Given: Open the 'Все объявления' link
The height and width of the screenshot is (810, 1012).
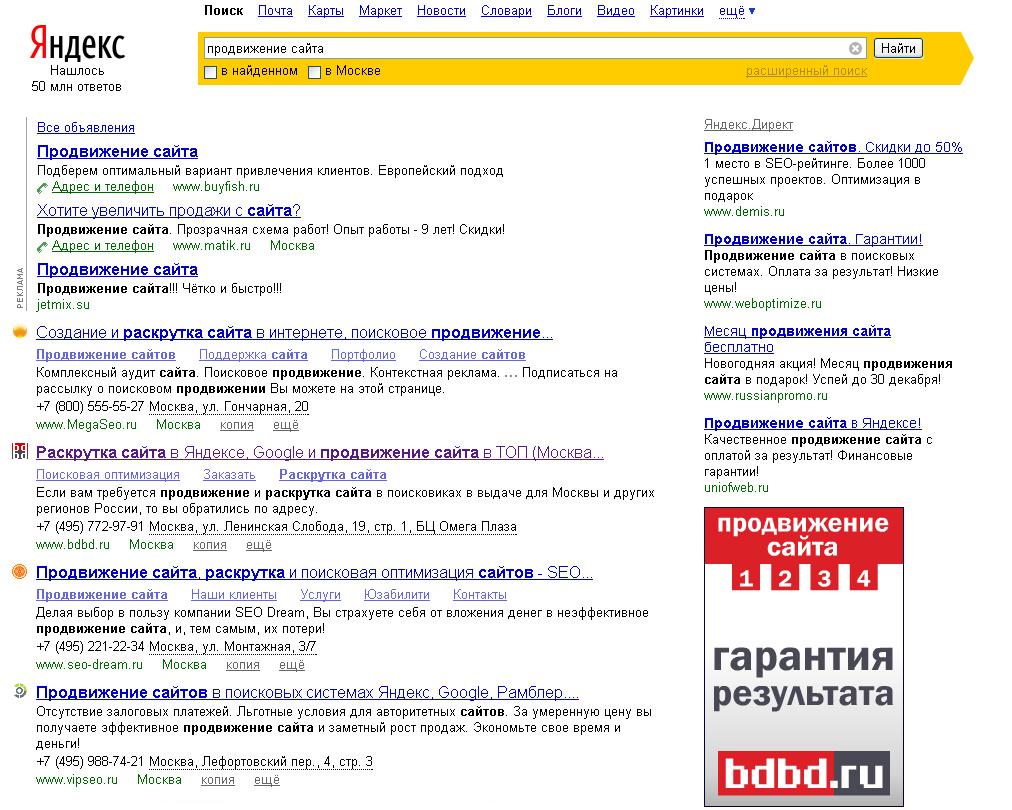Looking at the screenshot, I should 86,128.
